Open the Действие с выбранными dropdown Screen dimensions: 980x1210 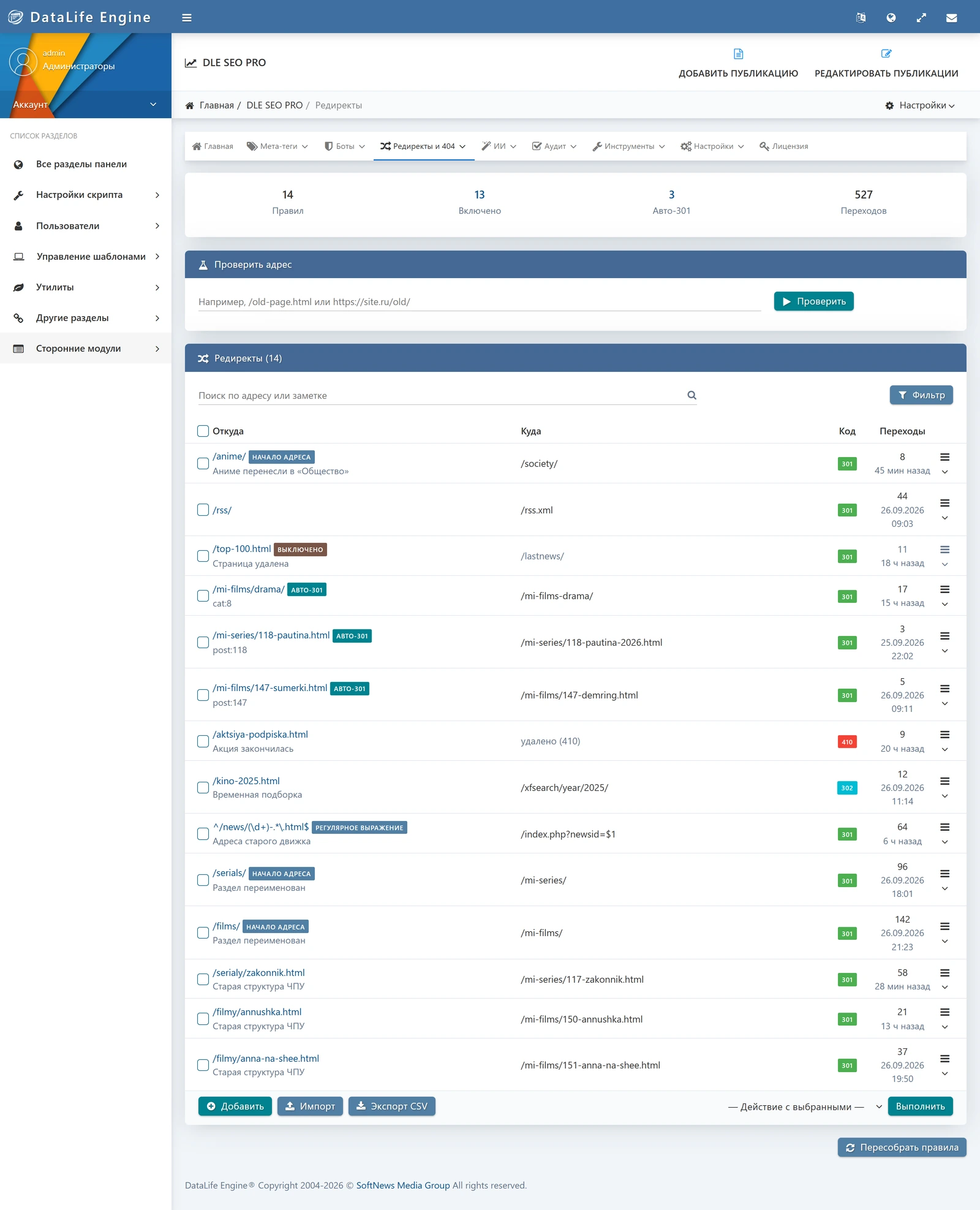pyautogui.click(x=804, y=1106)
